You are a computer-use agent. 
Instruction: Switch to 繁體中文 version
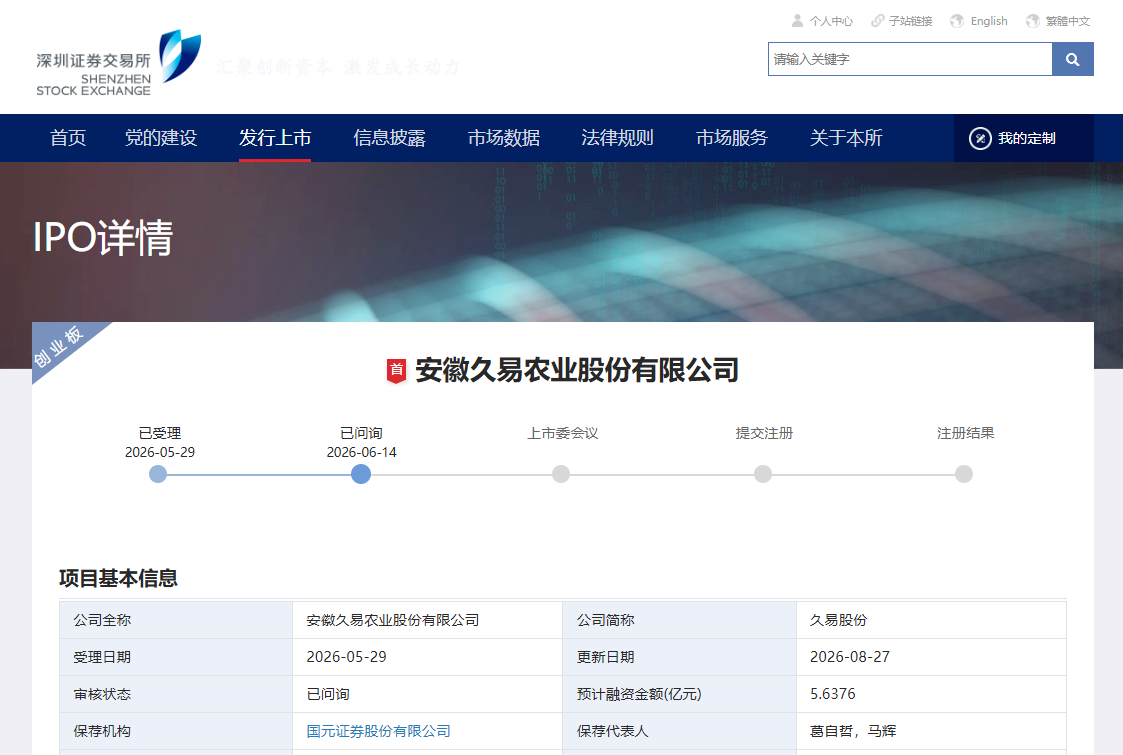[x=1067, y=21]
